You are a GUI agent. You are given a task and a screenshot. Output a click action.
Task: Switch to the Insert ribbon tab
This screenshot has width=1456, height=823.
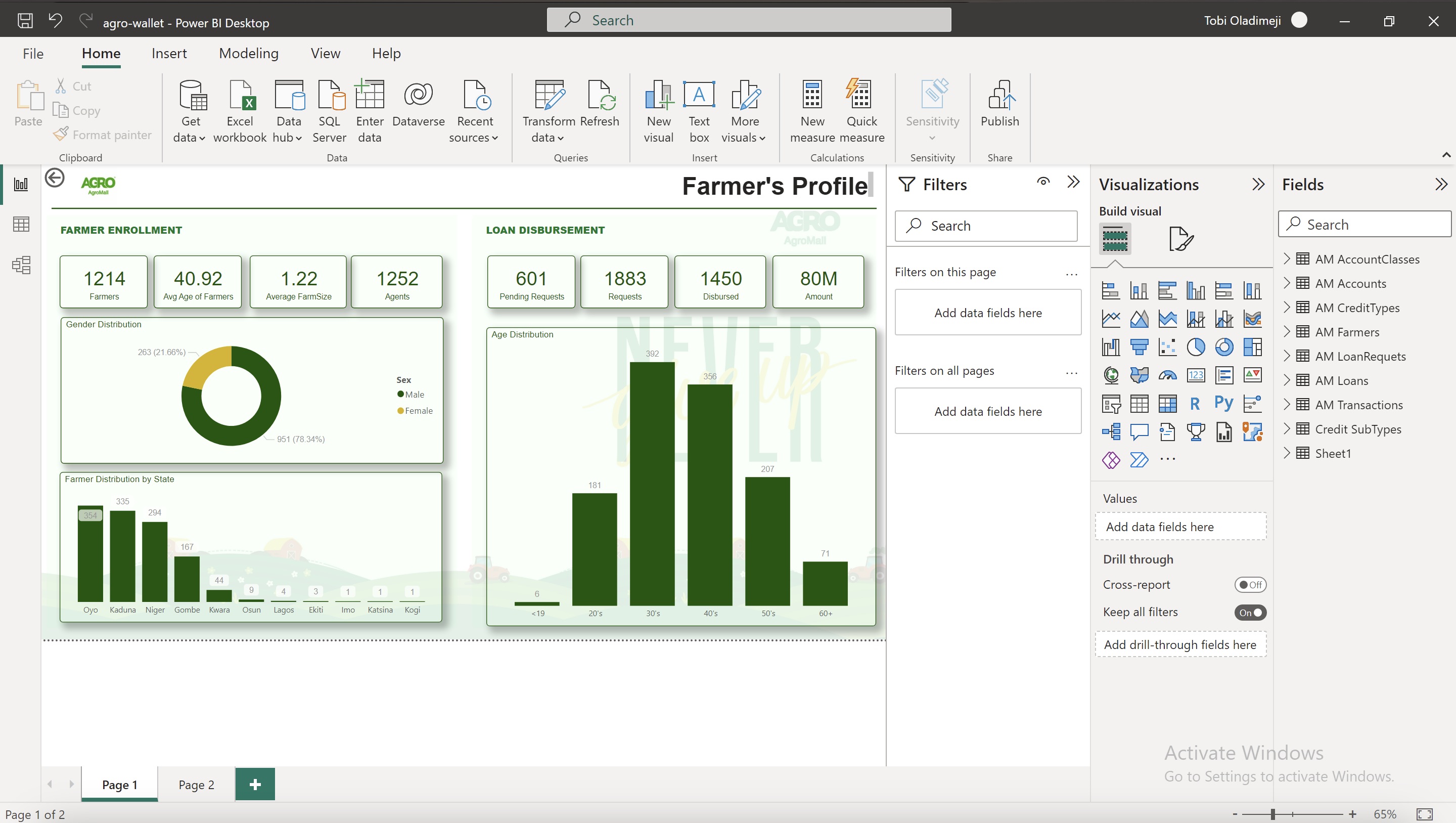coord(168,53)
